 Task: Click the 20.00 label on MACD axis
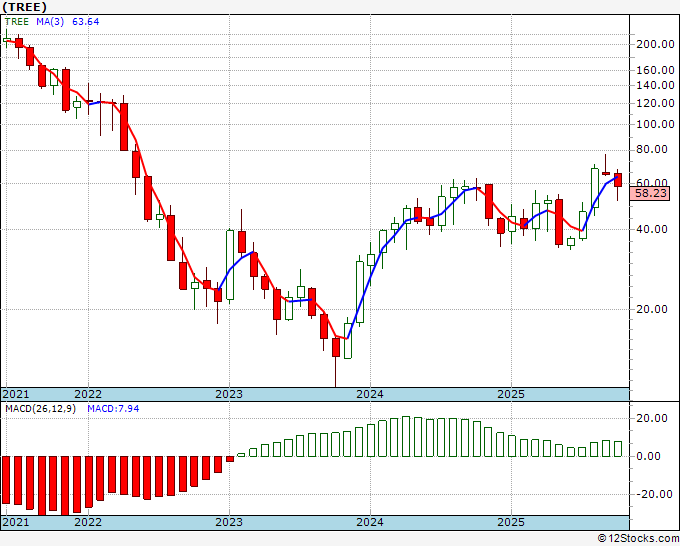pyautogui.click(x=652, y=418)
